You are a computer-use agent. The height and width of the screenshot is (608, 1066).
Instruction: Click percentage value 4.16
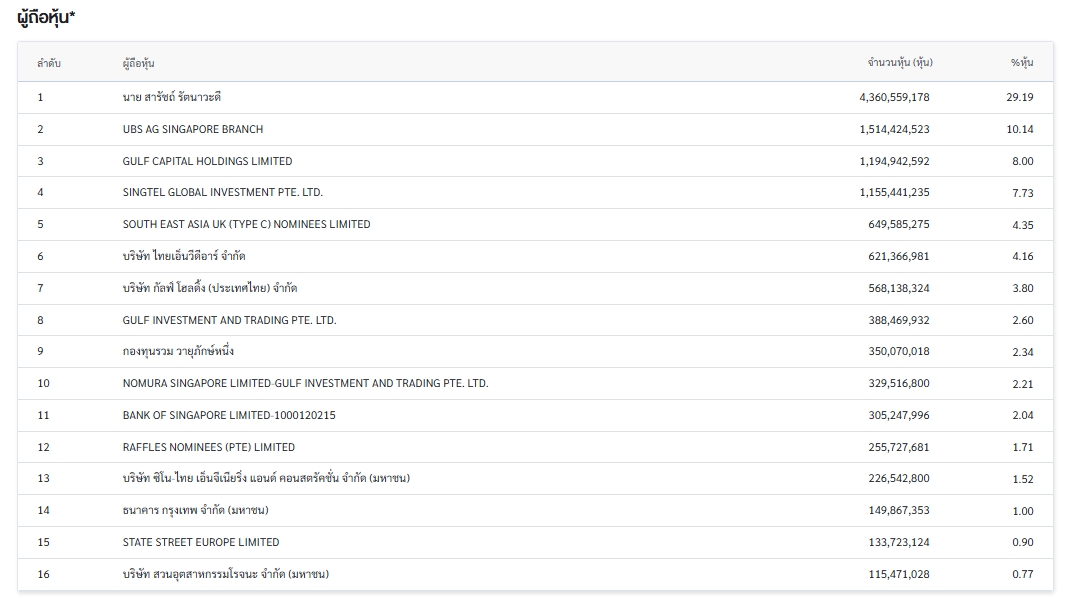(x=1022, y=256)
